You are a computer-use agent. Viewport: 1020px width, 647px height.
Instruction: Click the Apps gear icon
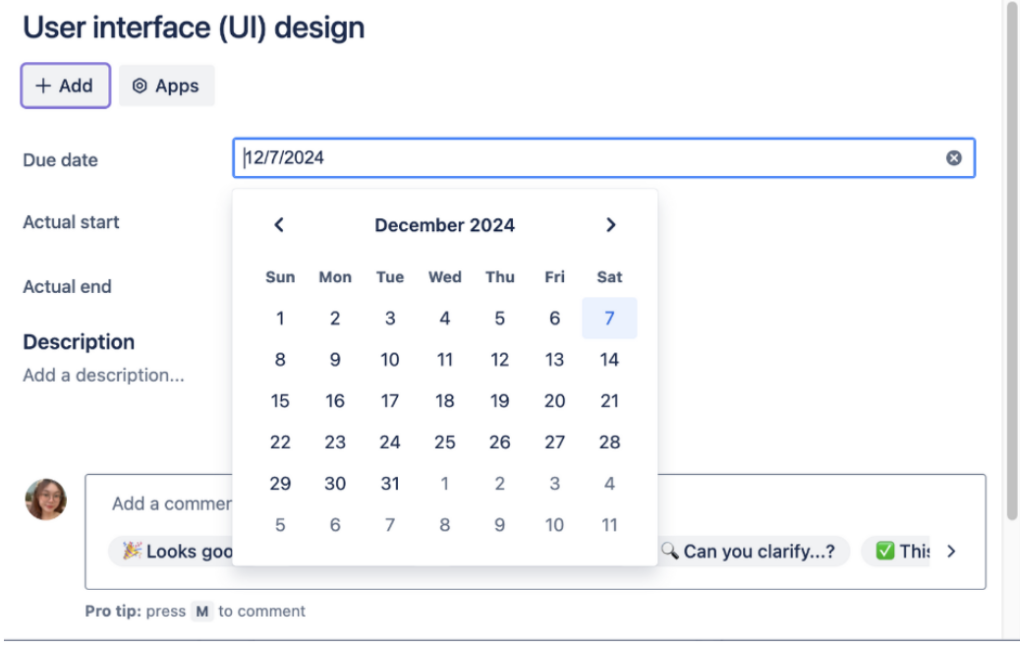point(139,85)
